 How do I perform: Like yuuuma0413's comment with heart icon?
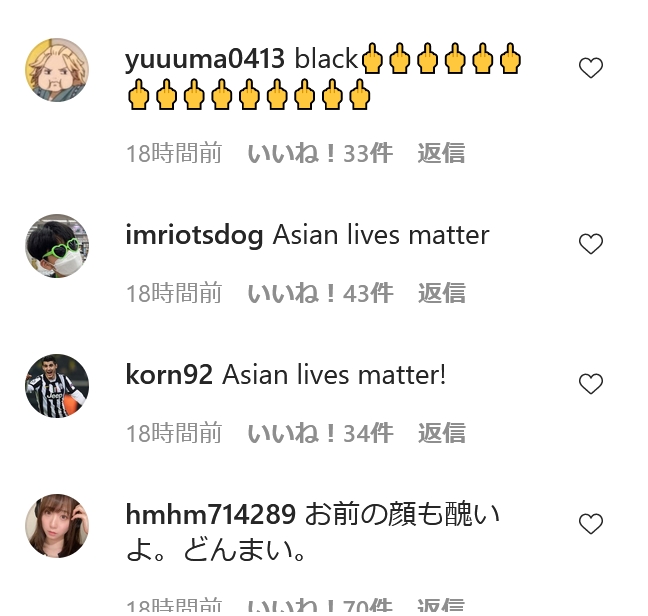click(x=591, y=68)
